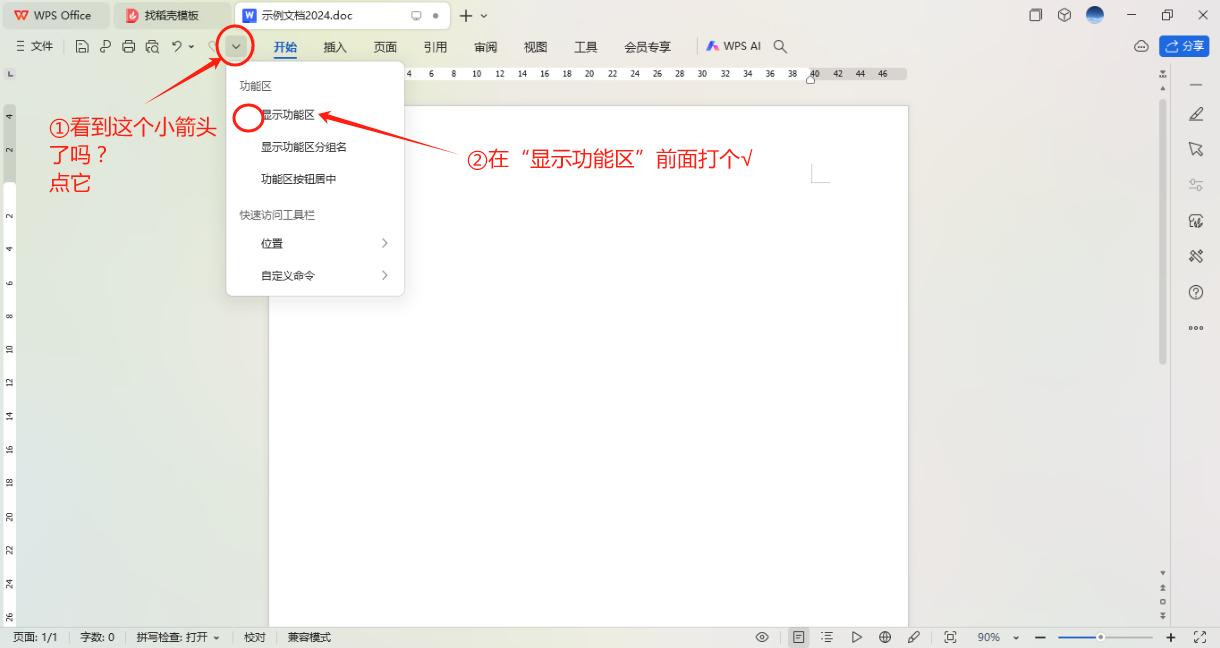This screenshot has width=1220, height=648.
Task: Switch to the 视图 ribbon tab
Action: (x=536, y=47)
